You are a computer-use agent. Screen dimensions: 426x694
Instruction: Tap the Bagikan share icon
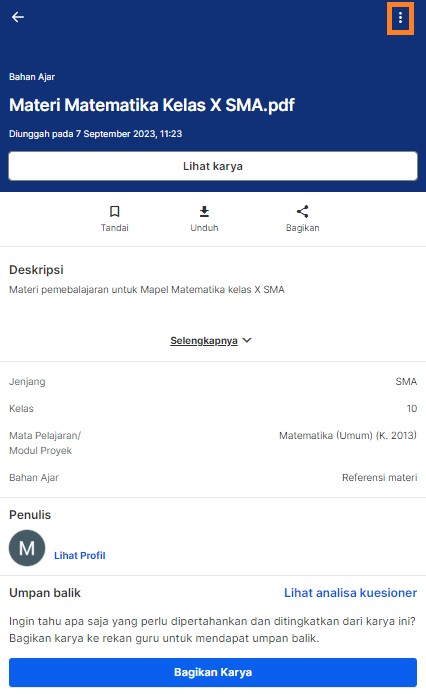[302, 212]
